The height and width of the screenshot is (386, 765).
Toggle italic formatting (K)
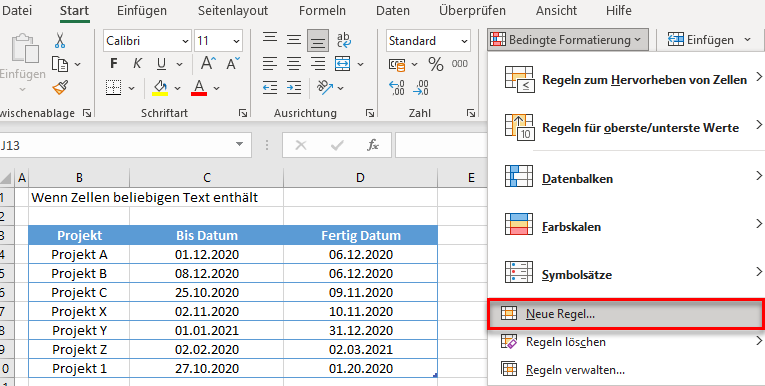pyautogui.click(x=138, y=63)
